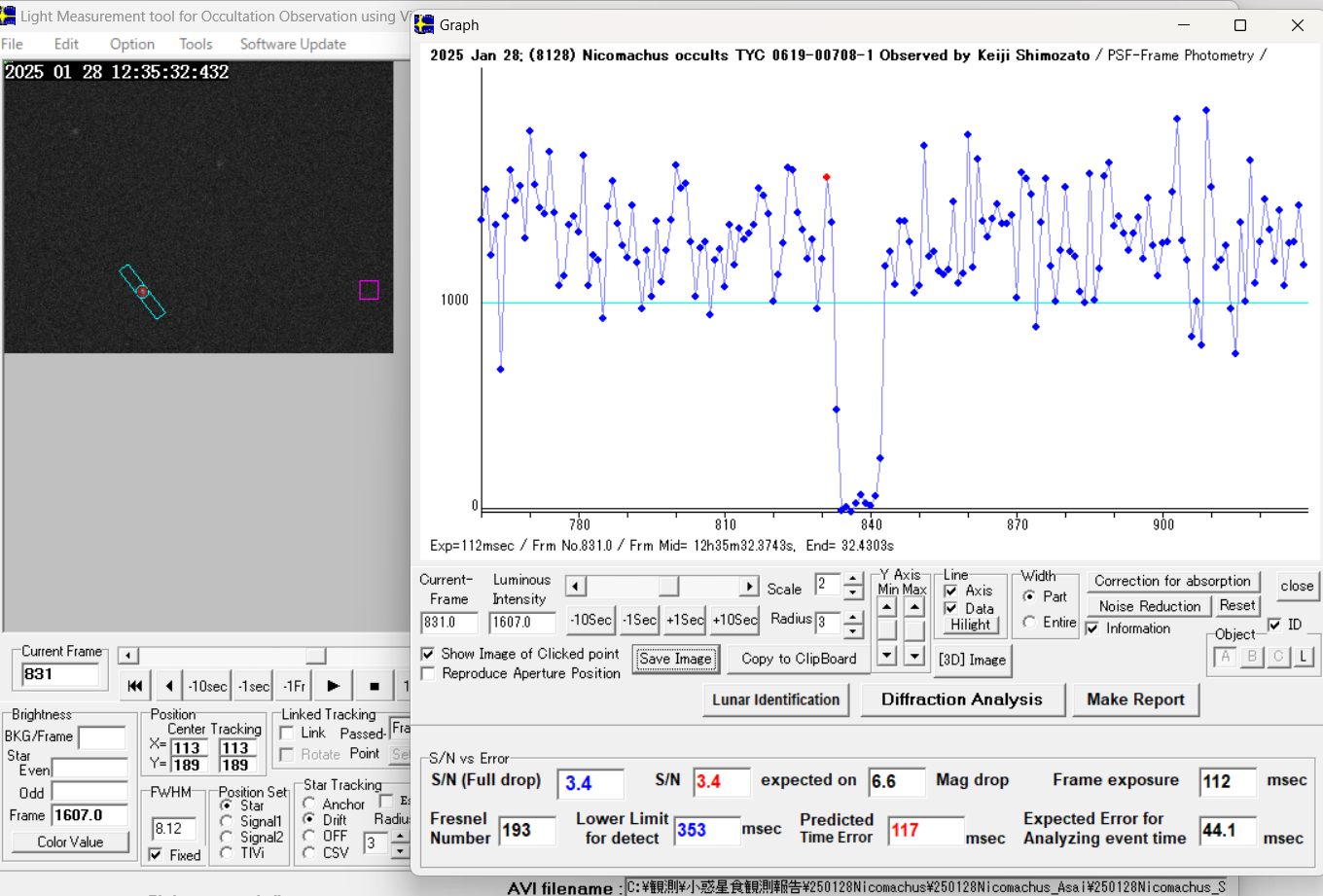Click the graph scrollbar right arrow
1323x896 pixels.
[748, 587]
